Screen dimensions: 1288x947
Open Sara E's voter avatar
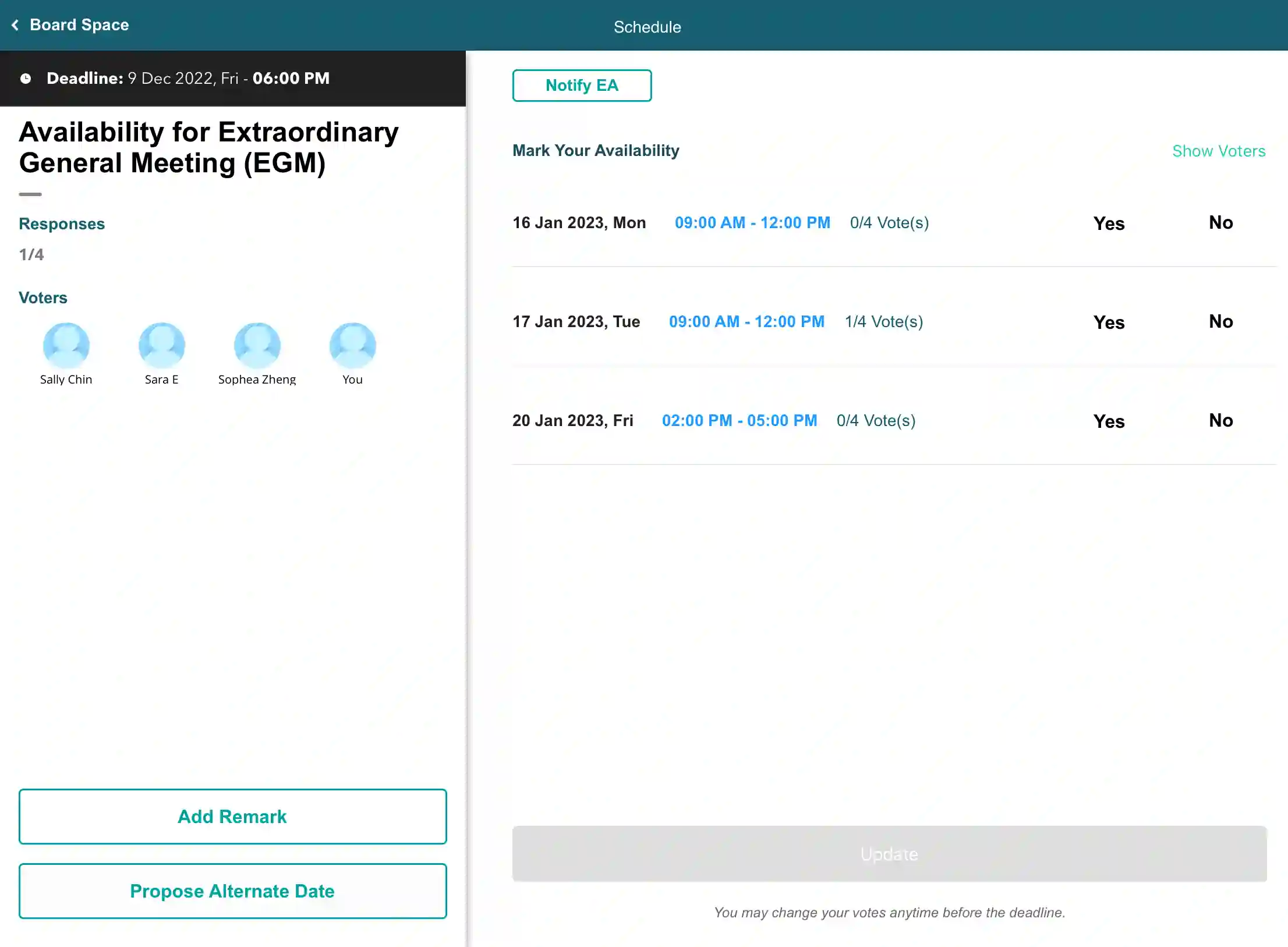162,346
